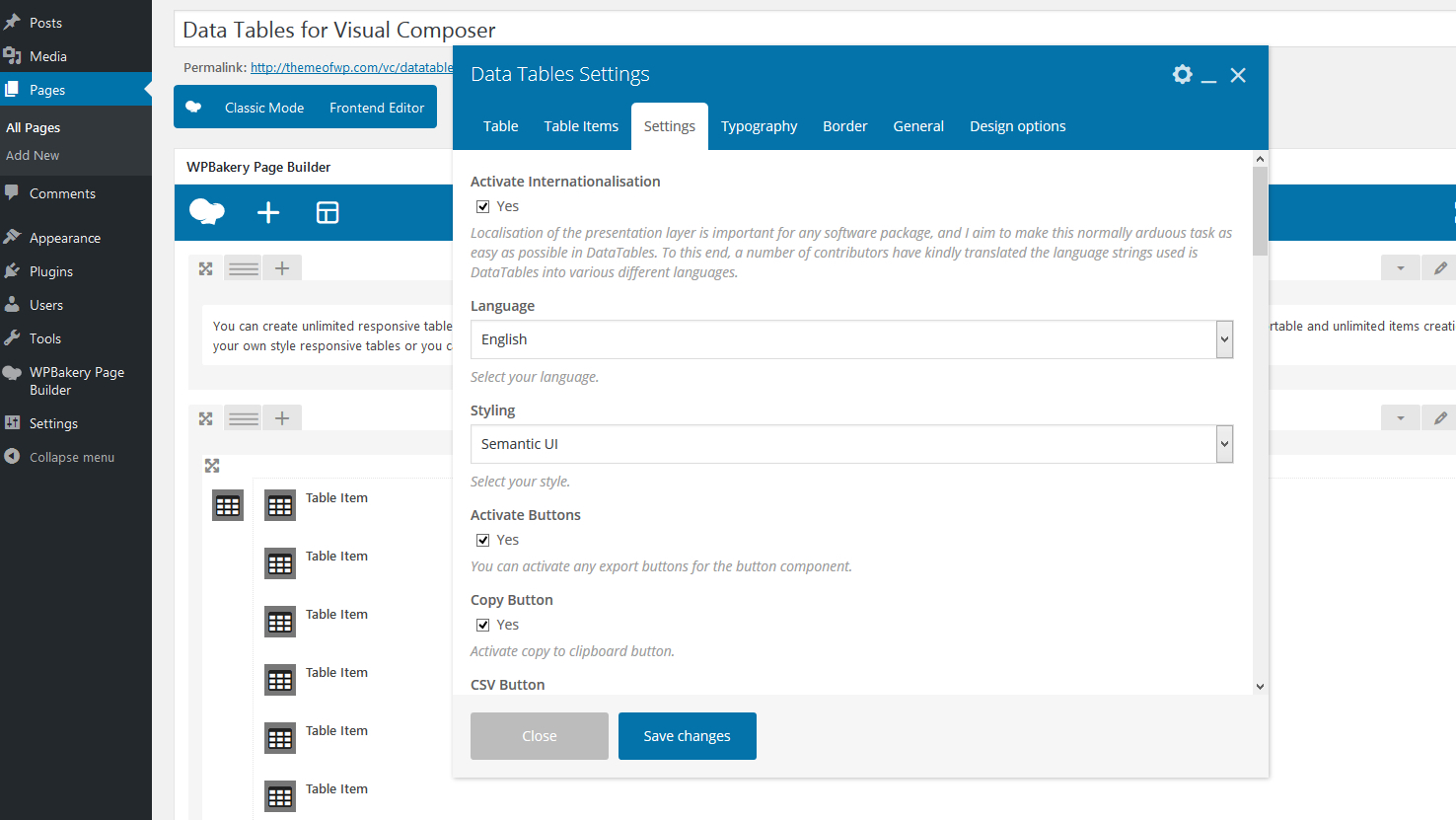The height and width of the screenshot is (820, 1456).
Task: Open the Border tab
Action: tap(845, 126)
